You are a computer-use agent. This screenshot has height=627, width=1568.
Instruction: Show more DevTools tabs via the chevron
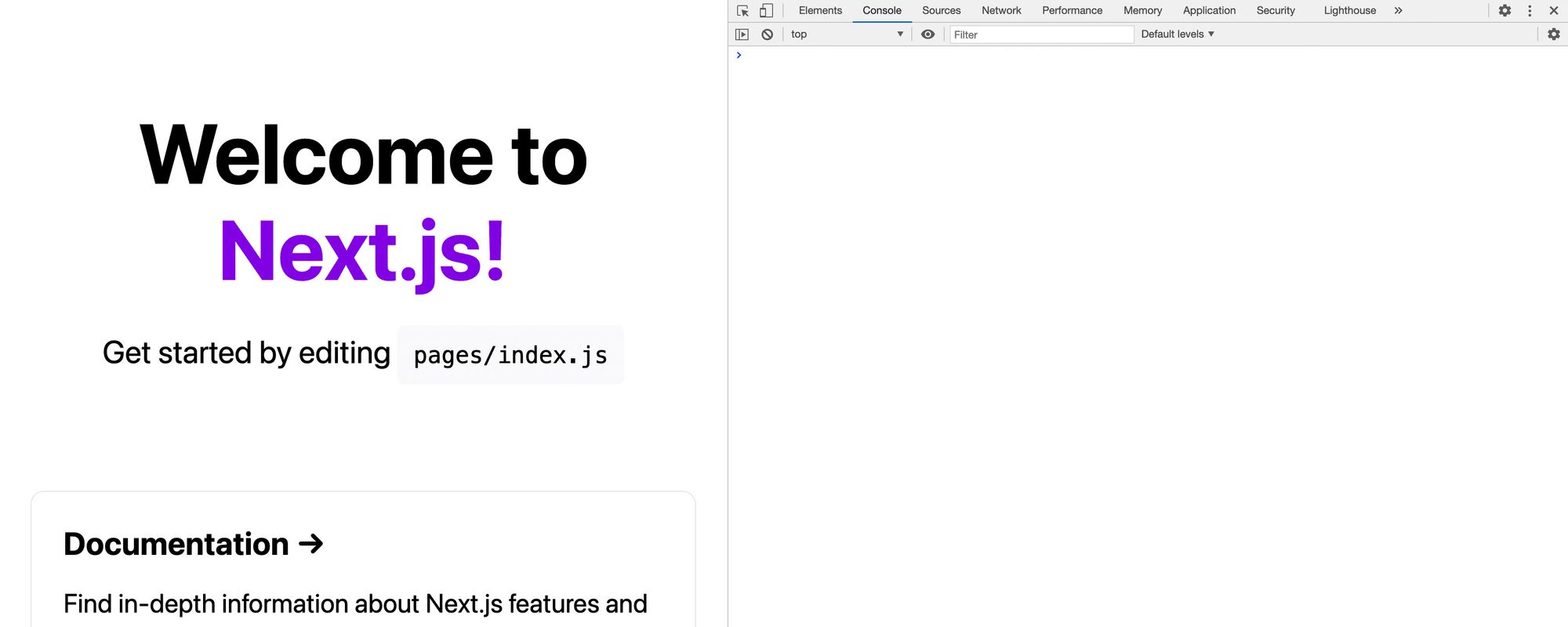[1398, 11]
